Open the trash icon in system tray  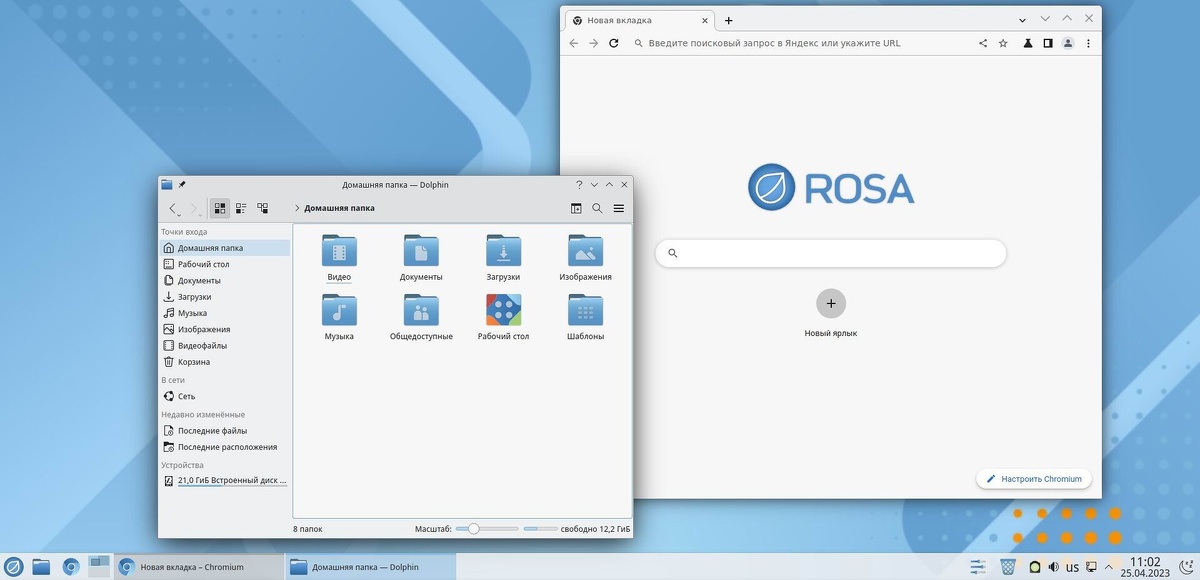[x=1008, y=567]
